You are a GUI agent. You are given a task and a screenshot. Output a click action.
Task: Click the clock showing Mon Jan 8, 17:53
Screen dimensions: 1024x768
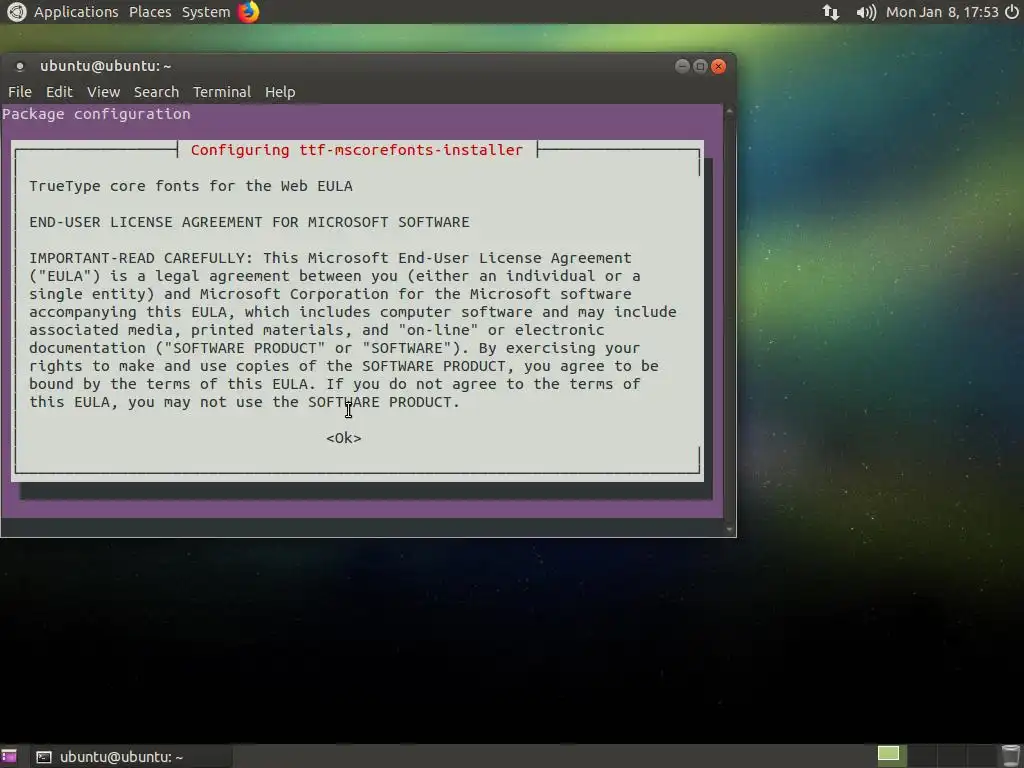942,12
